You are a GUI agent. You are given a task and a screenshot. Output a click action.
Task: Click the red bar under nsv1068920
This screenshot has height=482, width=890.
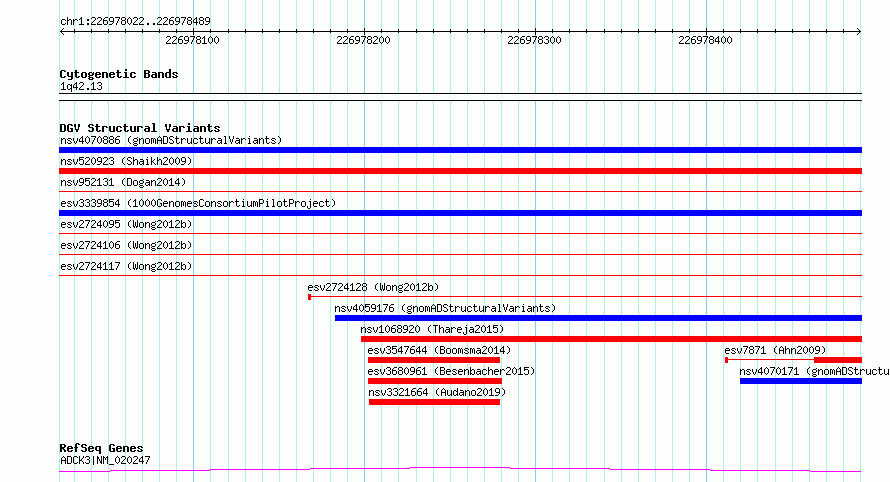point(611,339)
